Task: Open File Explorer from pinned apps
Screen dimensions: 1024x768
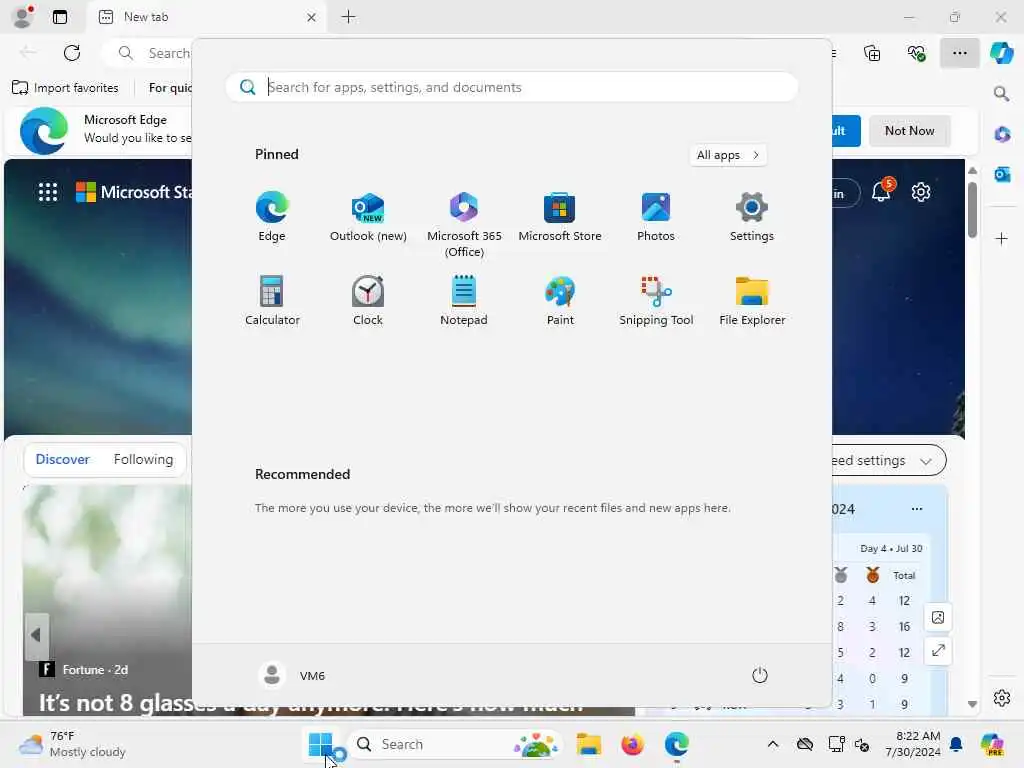Action: pos(752,300)
